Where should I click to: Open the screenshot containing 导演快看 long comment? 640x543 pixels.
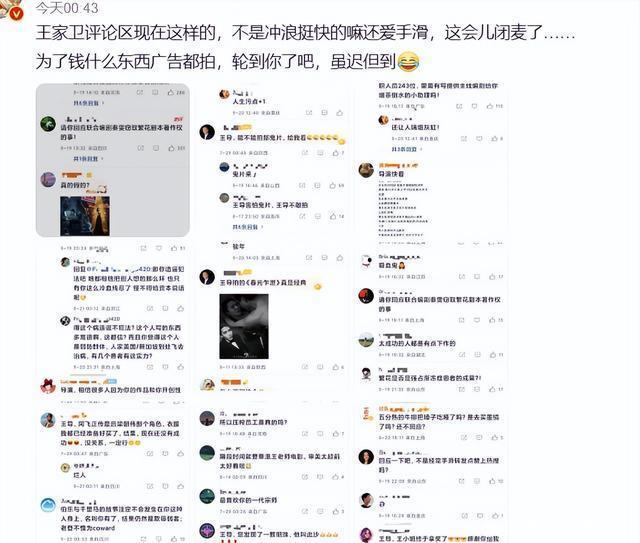pyautogui.click(x=432, y=160)
